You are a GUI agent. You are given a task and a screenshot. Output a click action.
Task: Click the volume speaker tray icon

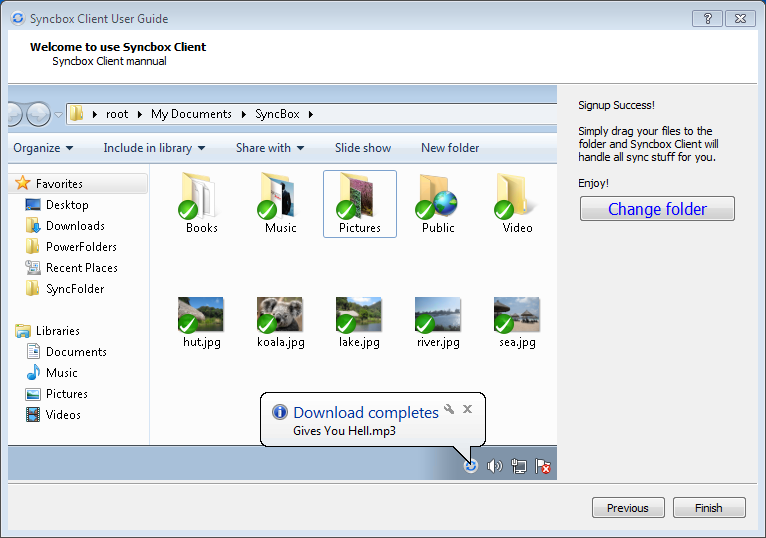pos(494,466)
